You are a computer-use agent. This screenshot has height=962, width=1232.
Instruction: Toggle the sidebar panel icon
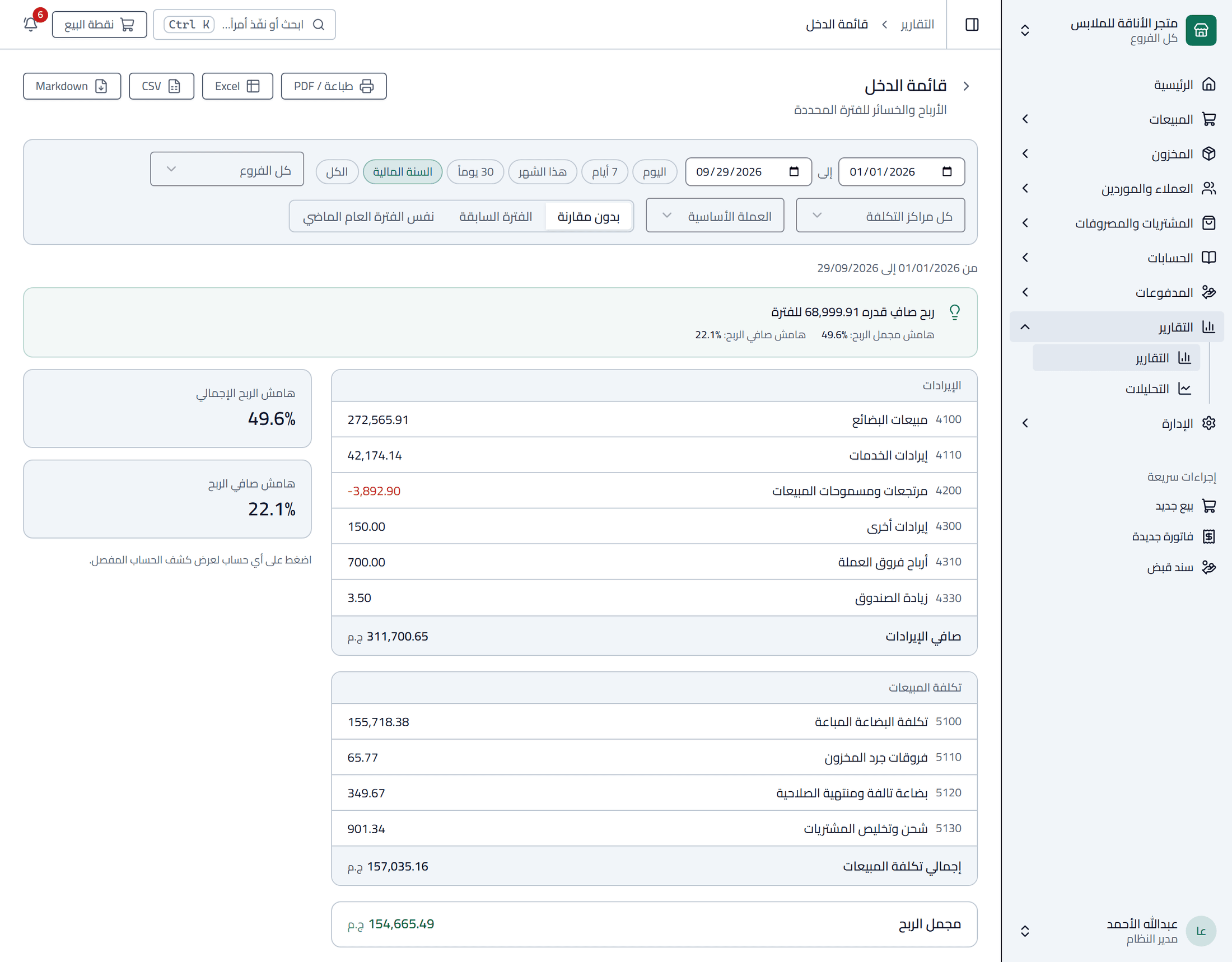pyautogui.click(x=972, y=24)
